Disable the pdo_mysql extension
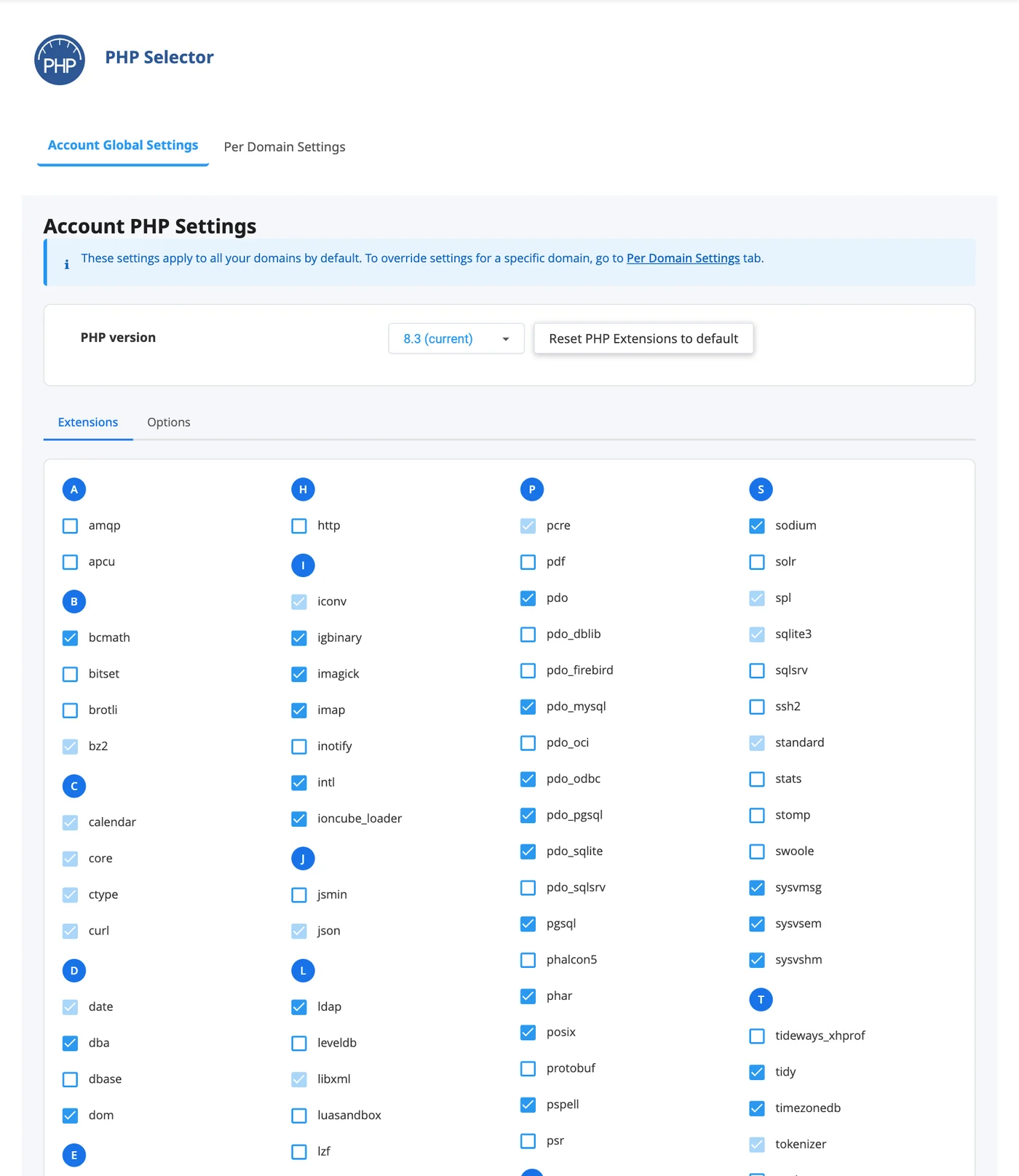 [x=528, y=707]
